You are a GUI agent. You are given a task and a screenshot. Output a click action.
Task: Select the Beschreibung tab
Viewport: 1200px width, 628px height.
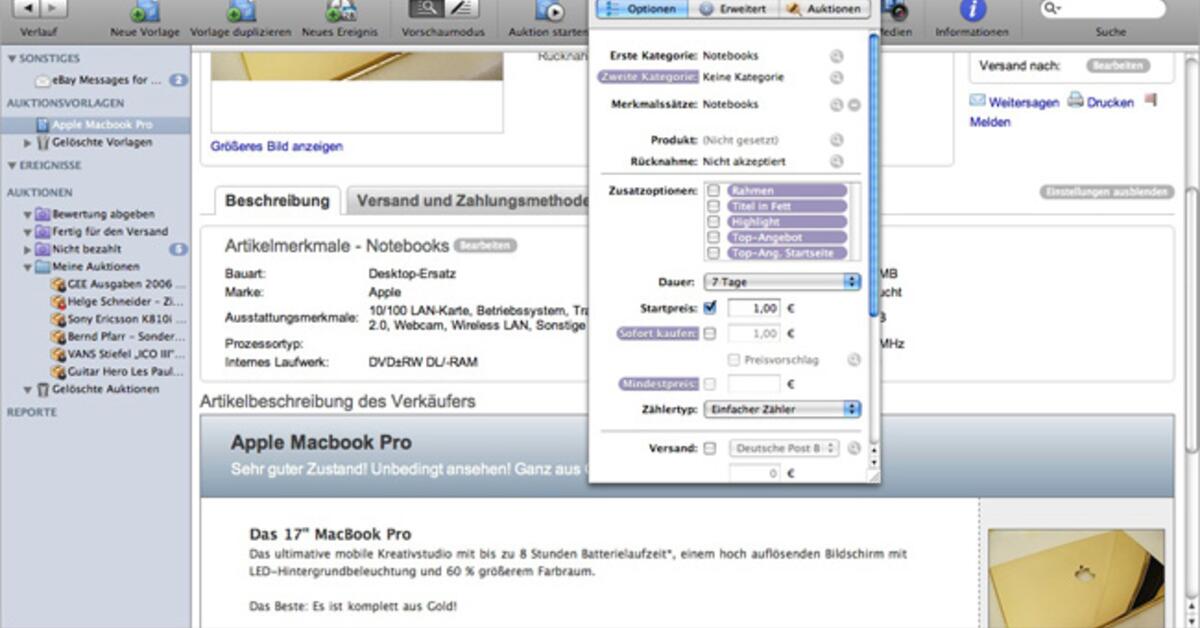277,201
